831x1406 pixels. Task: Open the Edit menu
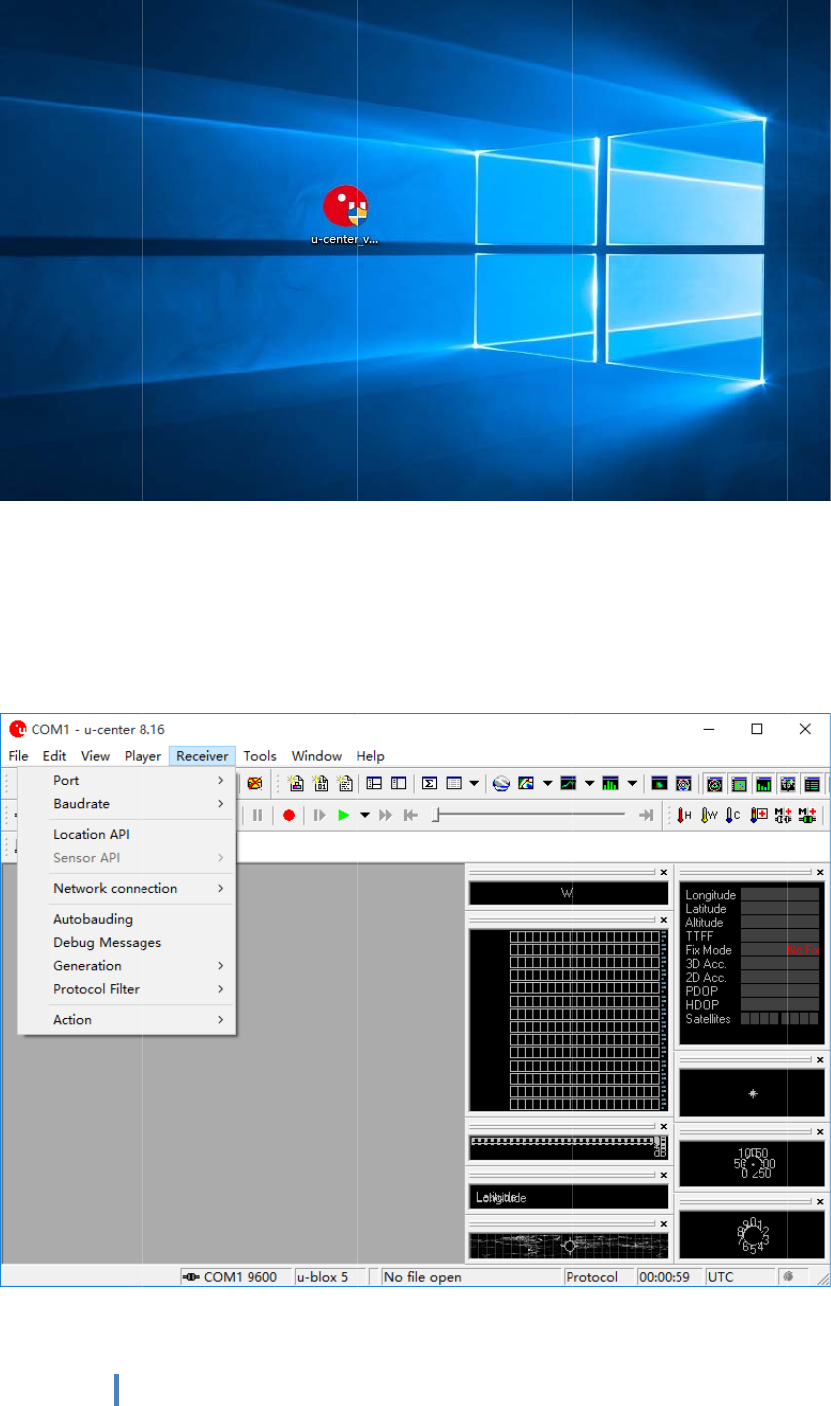pos(54,756)
